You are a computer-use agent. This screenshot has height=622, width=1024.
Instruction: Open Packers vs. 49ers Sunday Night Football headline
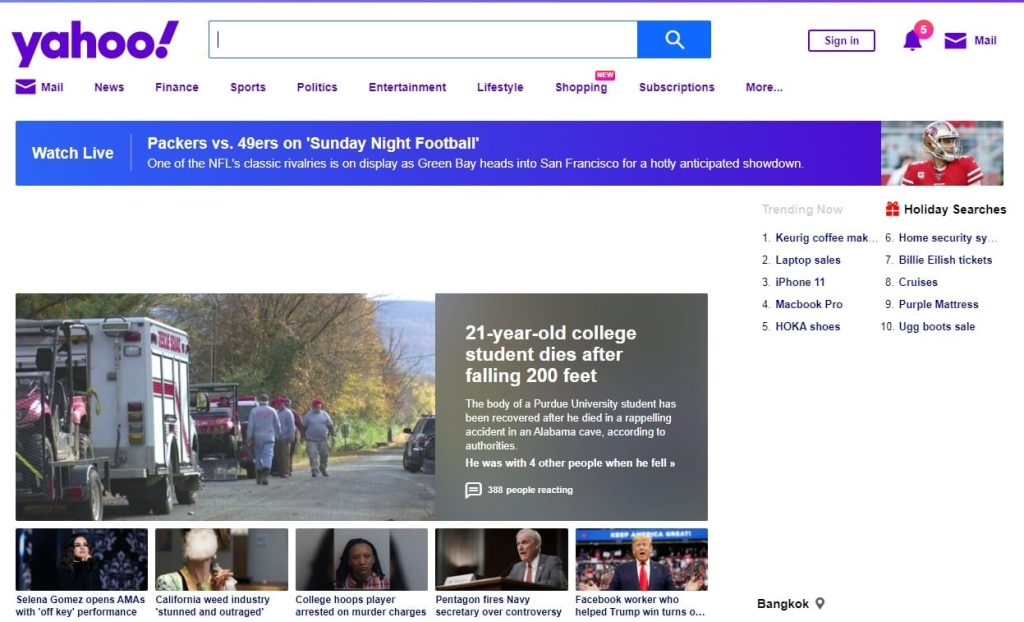(x=313, y=143)
